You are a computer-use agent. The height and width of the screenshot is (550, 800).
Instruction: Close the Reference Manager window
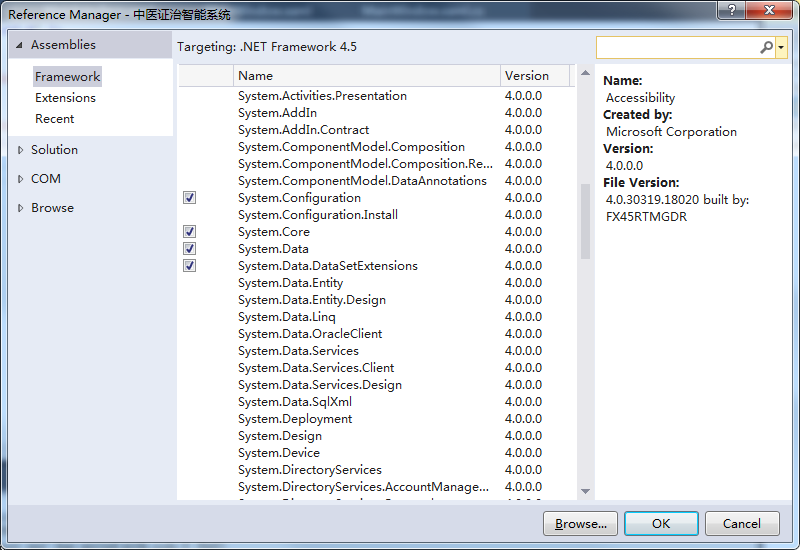[769, 10]
